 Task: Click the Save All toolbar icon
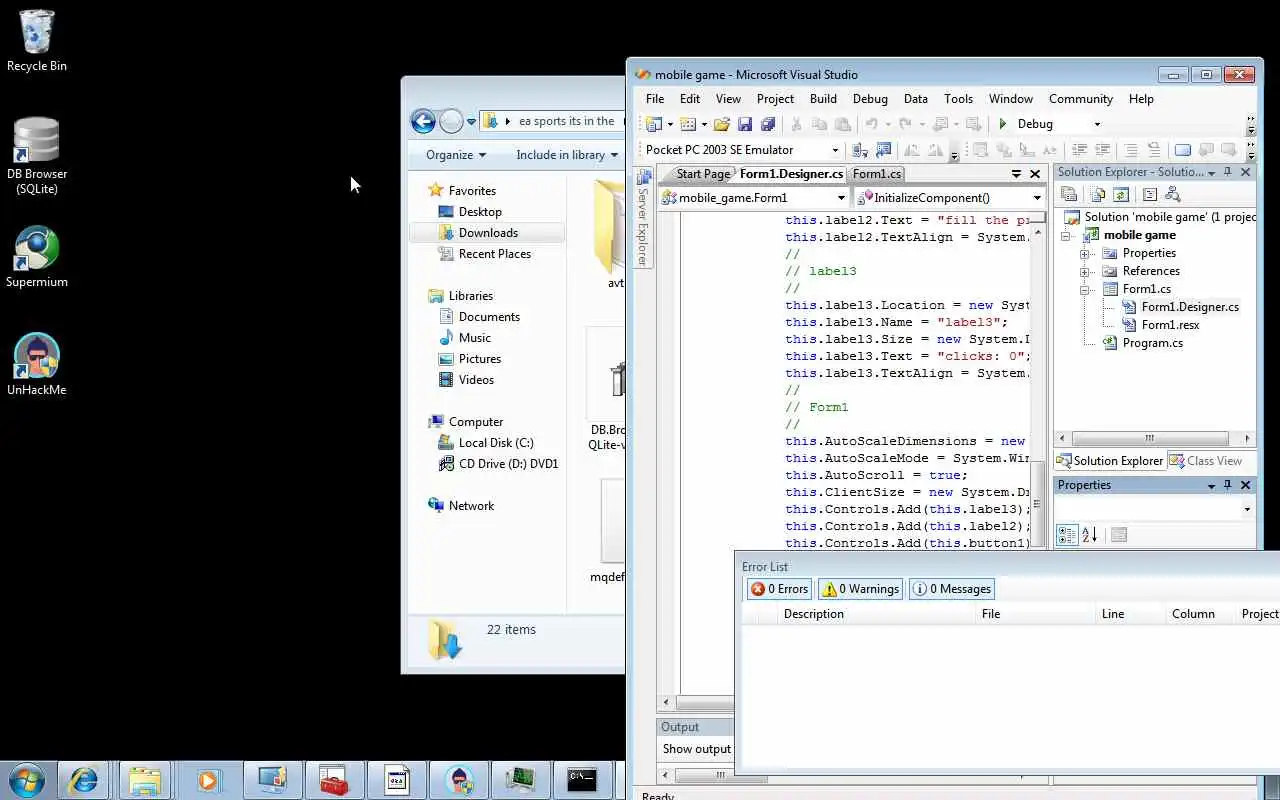768,124
